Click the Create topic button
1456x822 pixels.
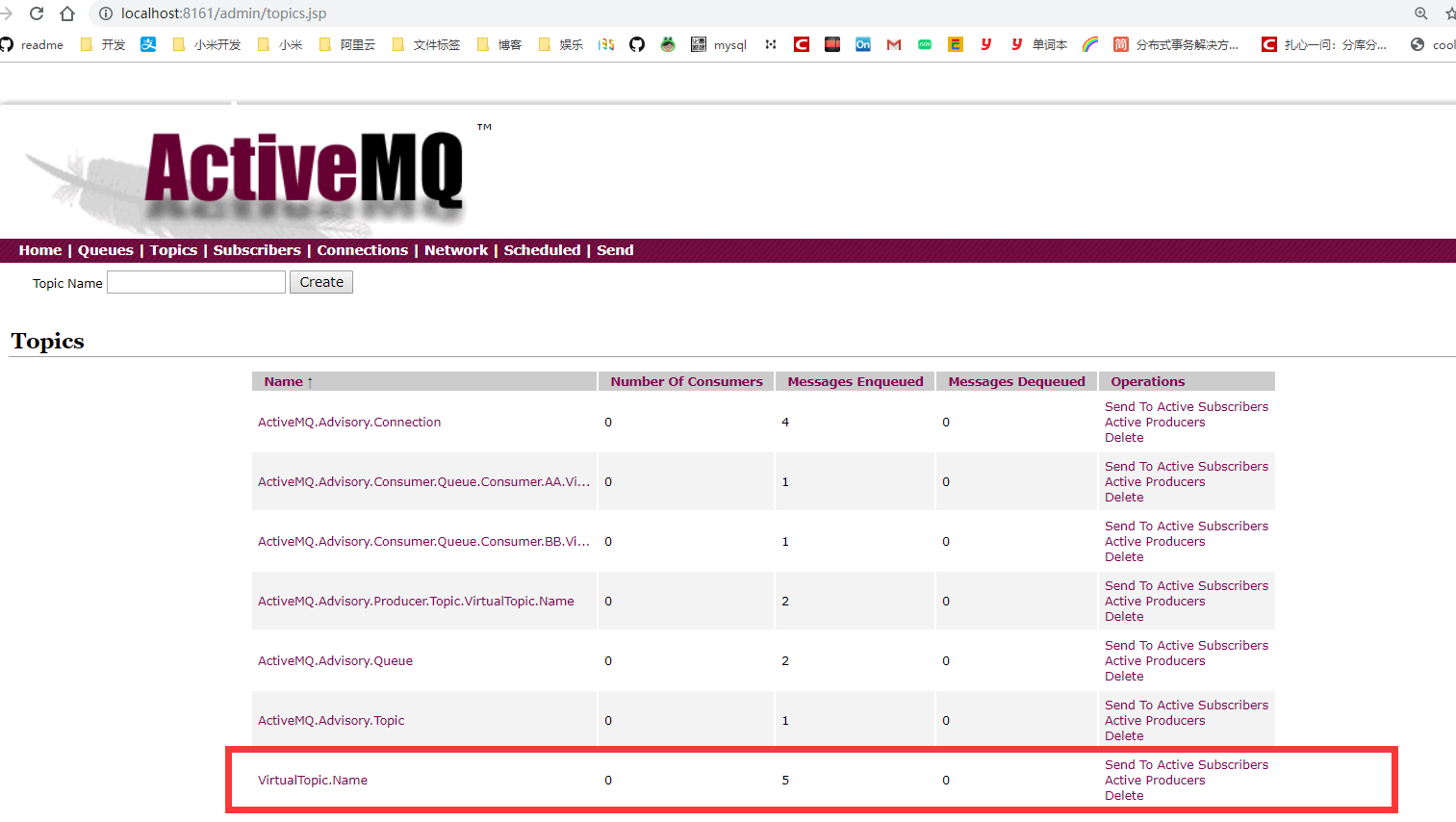(321, 282)
